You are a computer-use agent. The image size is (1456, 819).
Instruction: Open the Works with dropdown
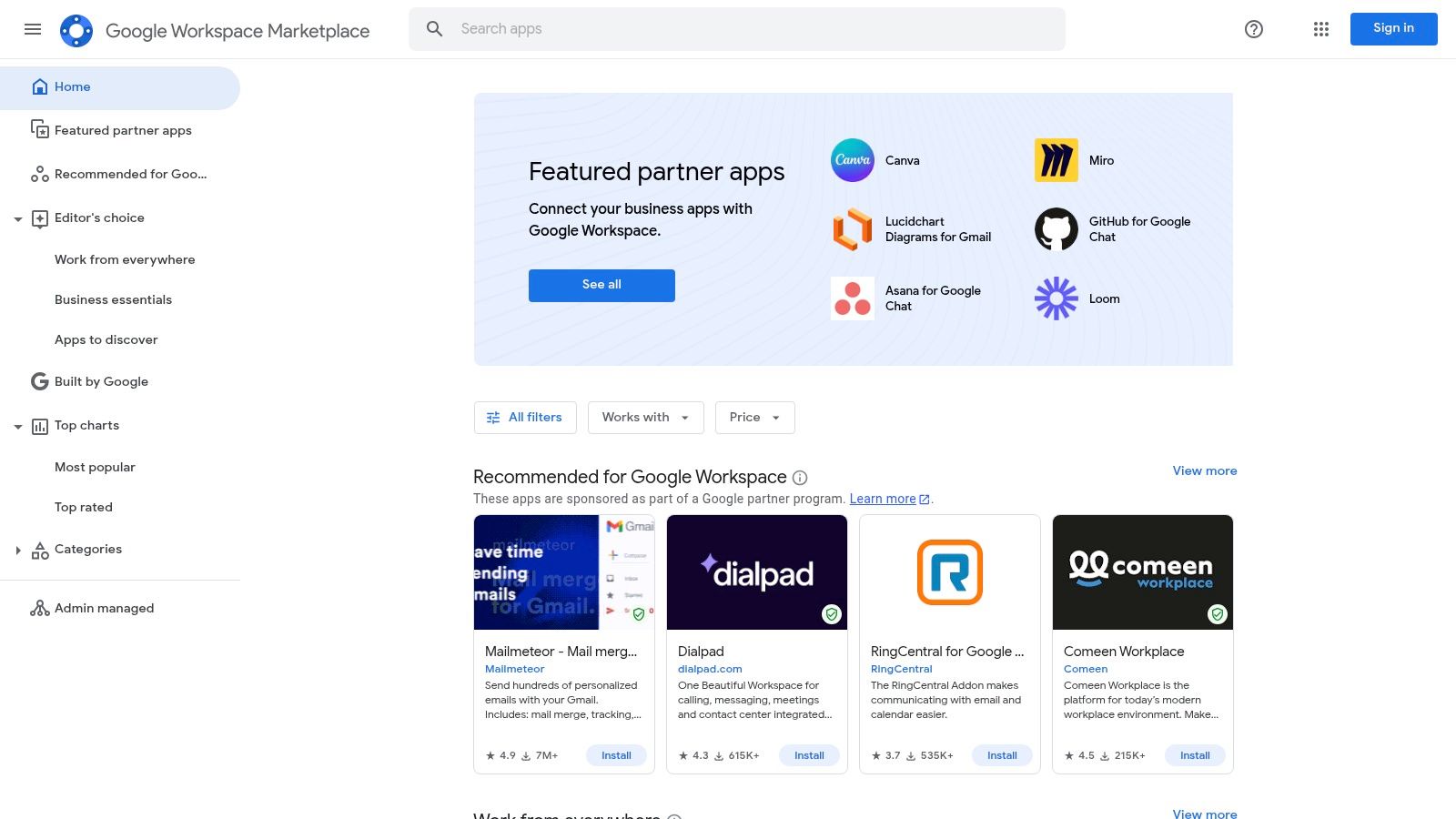point(645,418)
